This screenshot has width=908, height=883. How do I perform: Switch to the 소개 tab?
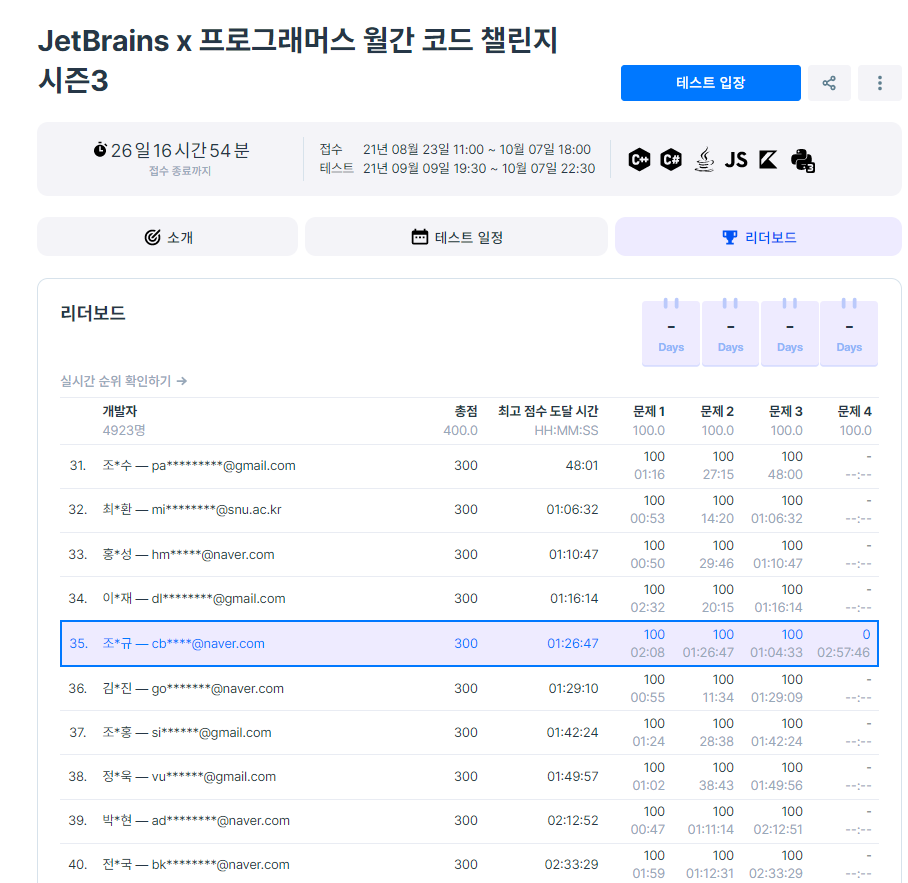click(167, 237)
